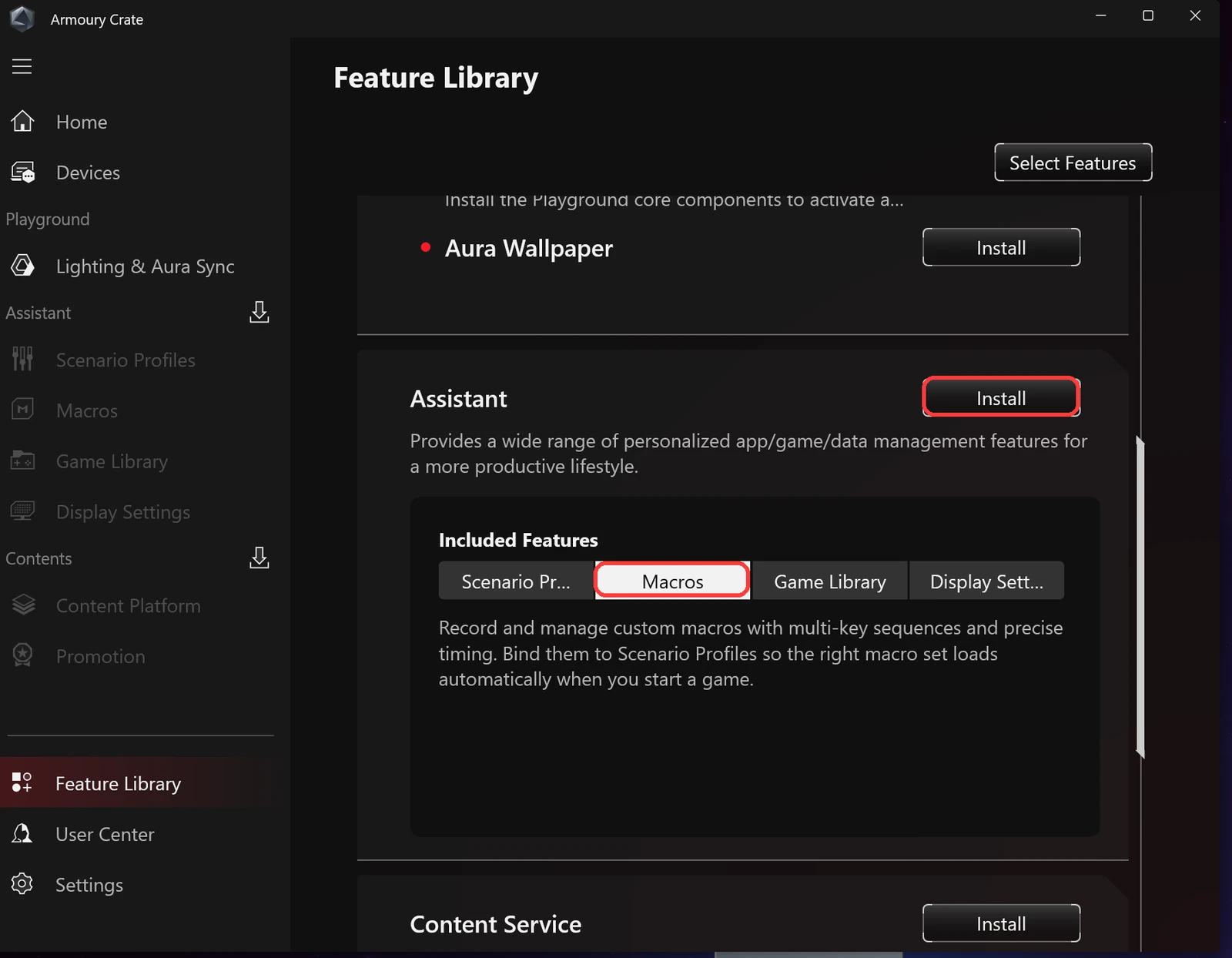Click the Content Platform layers icon

click(23, 605)
